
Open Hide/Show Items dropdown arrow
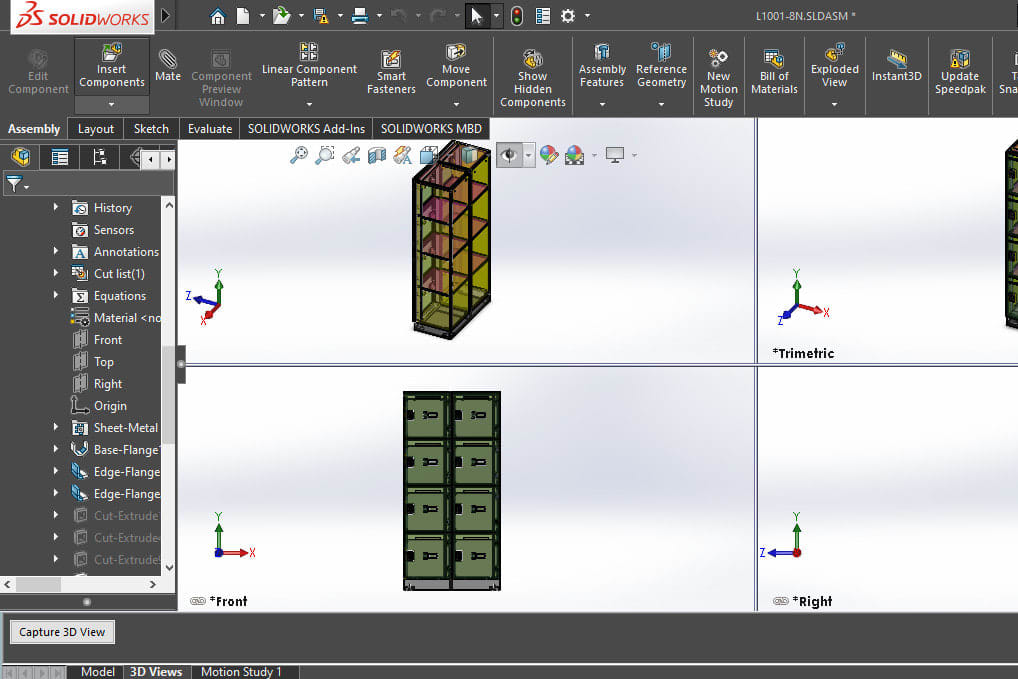click(x=528, y=155)
